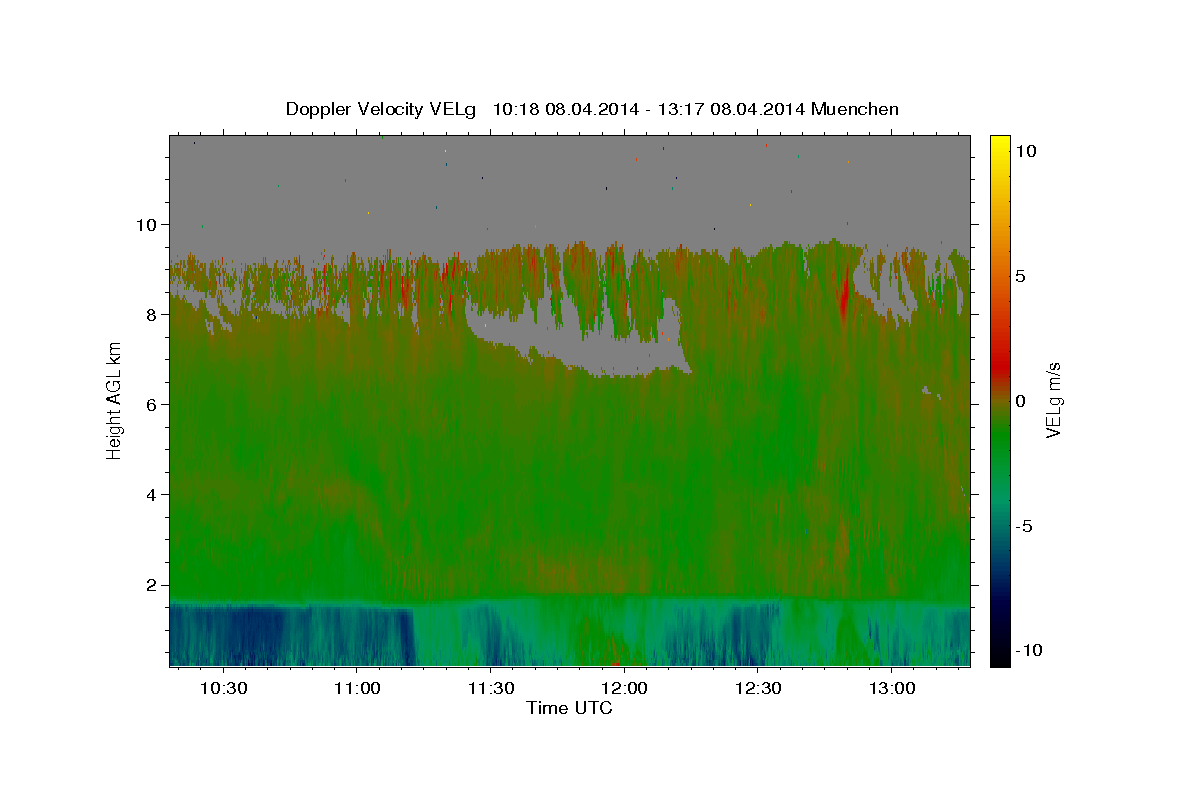Click the colorbar value 5
Image resolution: width=1200 pixels, height=800 pixels.
1020,276
